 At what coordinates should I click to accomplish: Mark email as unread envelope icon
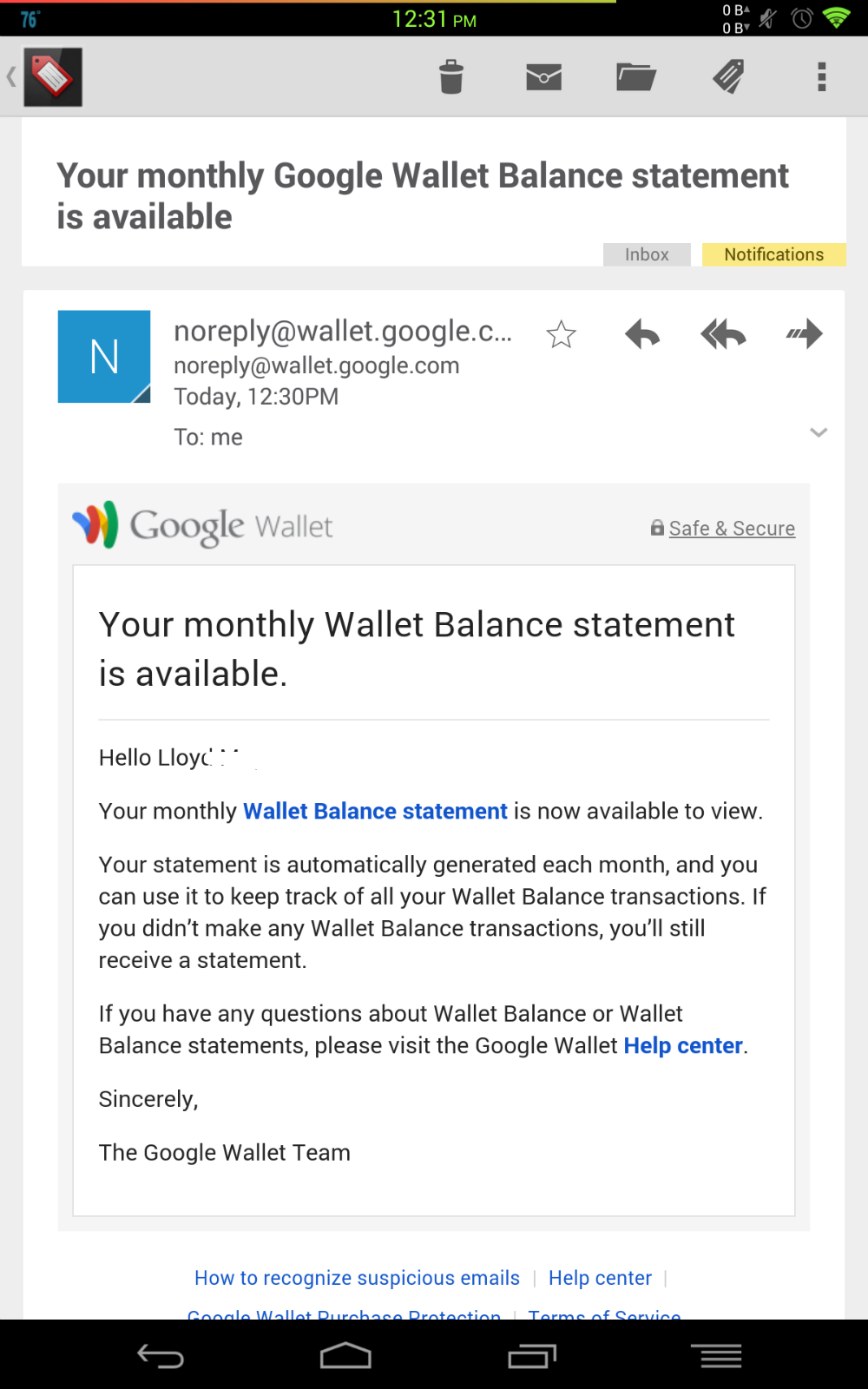[544, 77]
